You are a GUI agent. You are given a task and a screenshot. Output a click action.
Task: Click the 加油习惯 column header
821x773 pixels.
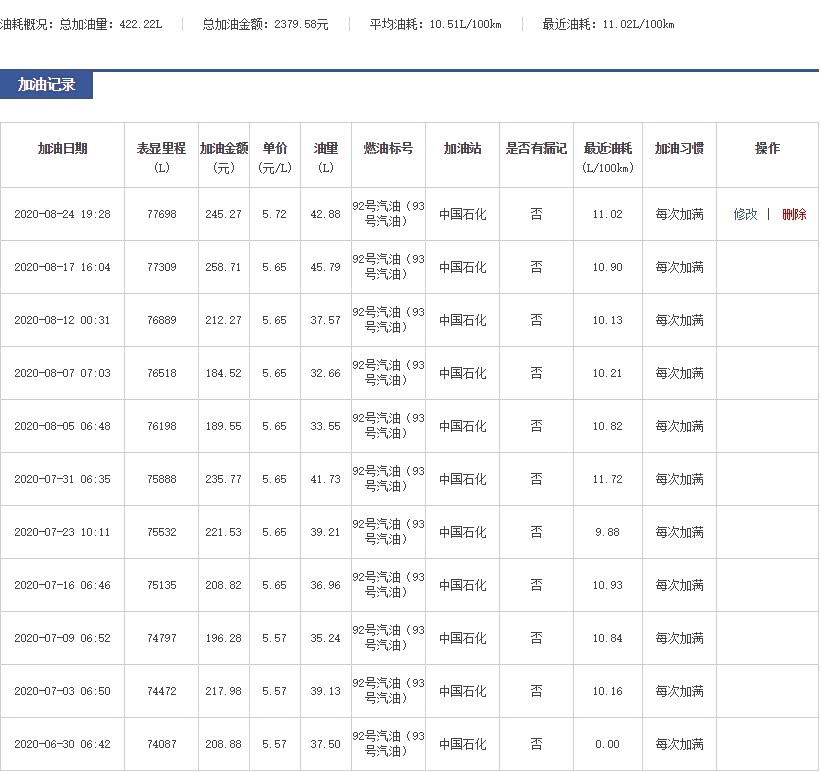tap(679, 148)
